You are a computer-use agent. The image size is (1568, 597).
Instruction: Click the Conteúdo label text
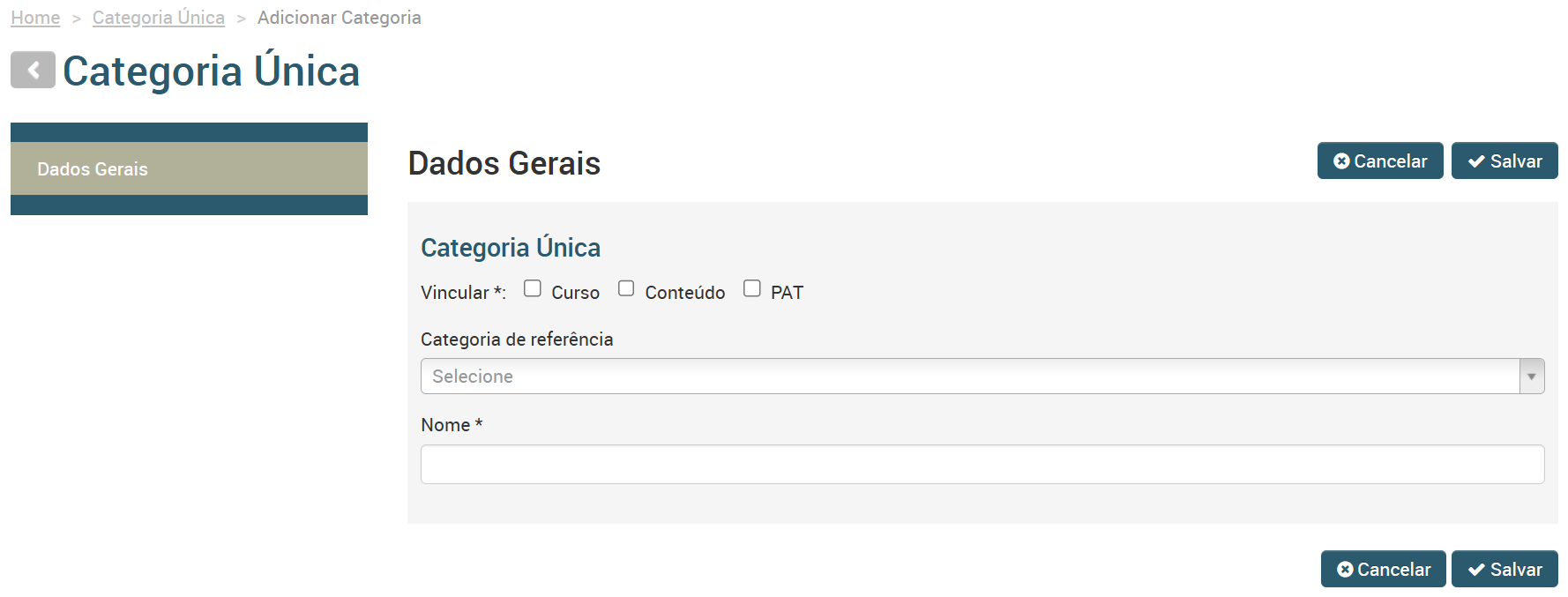(685, 293)
